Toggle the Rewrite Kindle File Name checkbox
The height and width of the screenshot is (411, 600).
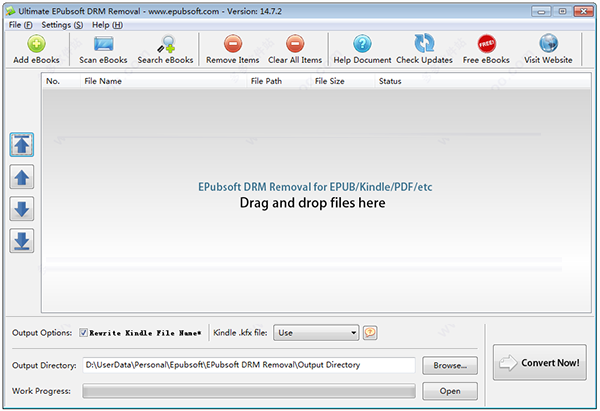(83, 333)
